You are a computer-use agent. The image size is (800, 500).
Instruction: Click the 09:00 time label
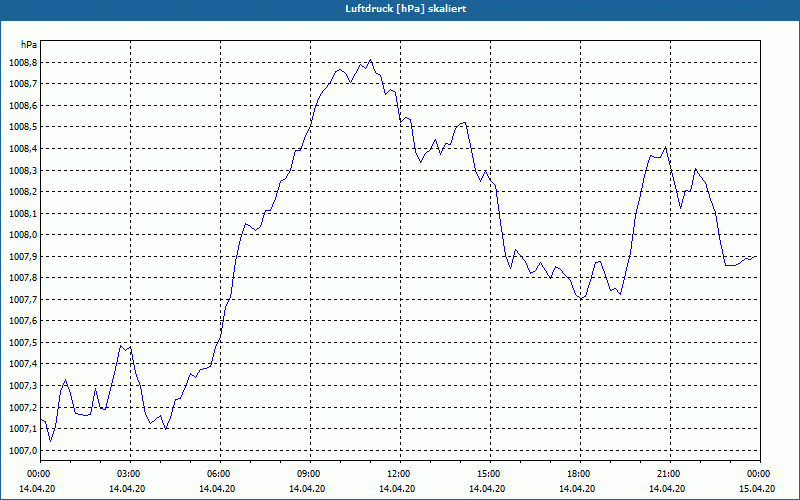coord(308,474)
